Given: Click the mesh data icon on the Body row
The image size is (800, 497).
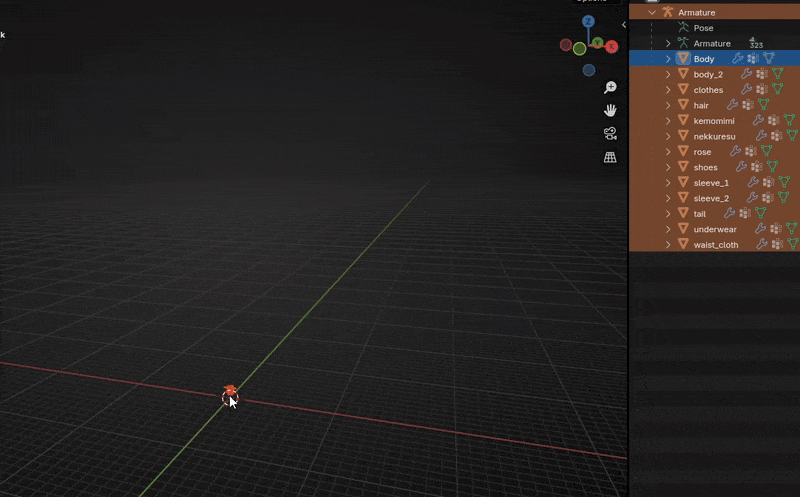Looking at the screenshot, I should pyautogui.click(x=769, y=58).
